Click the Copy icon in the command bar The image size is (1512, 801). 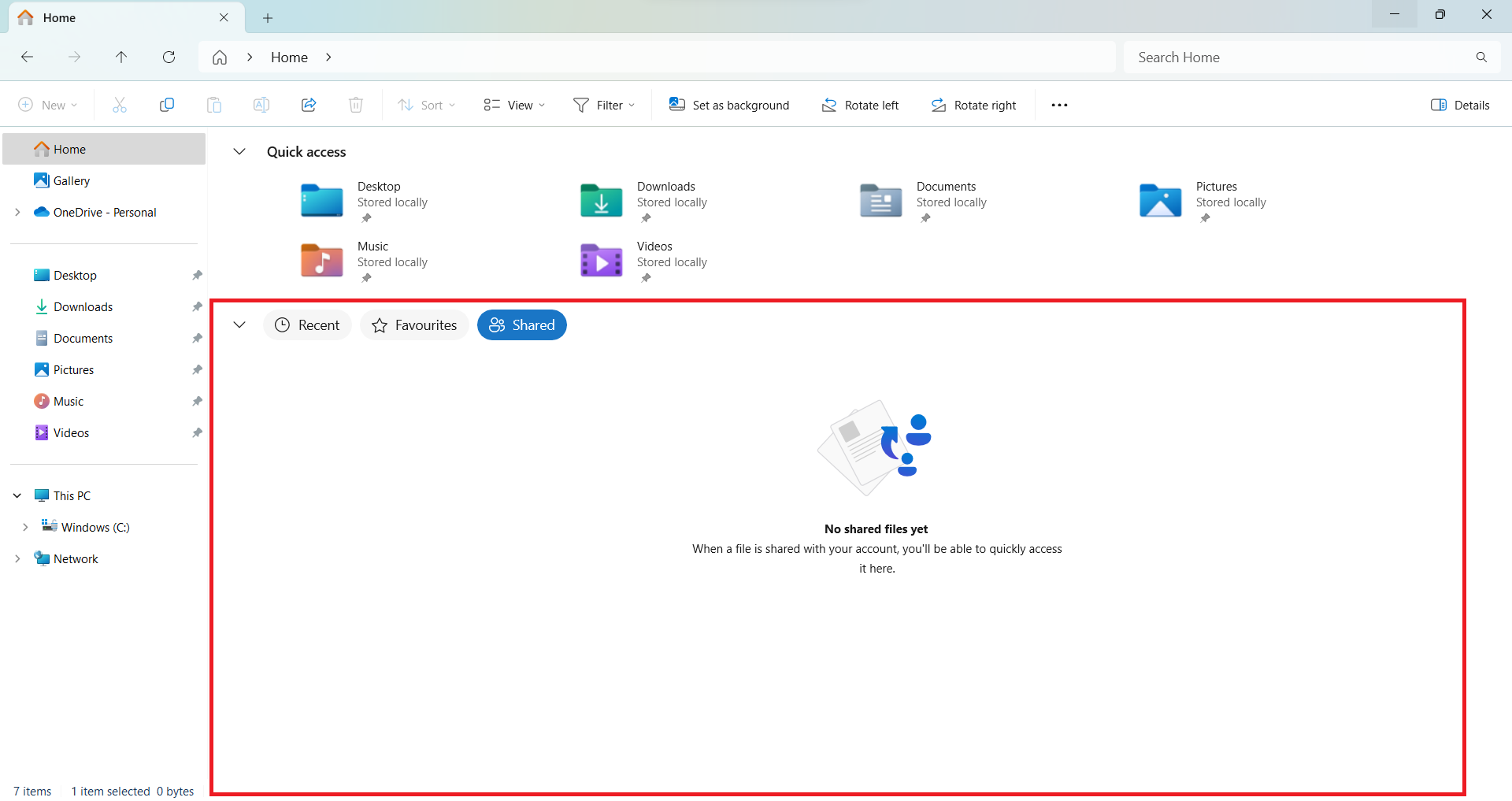(166, 104)
